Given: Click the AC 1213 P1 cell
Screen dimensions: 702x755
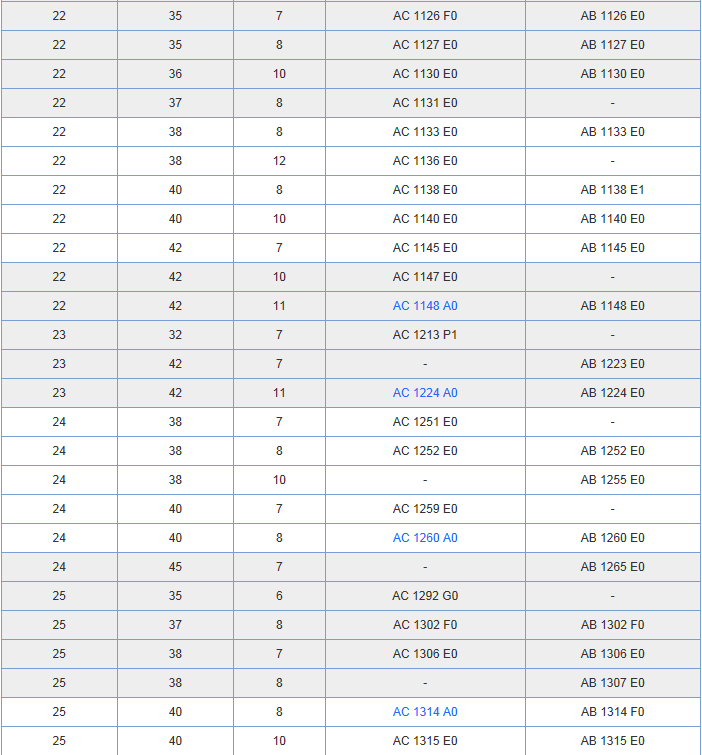Looking at the screenshot, I should (x=425, y=335).
